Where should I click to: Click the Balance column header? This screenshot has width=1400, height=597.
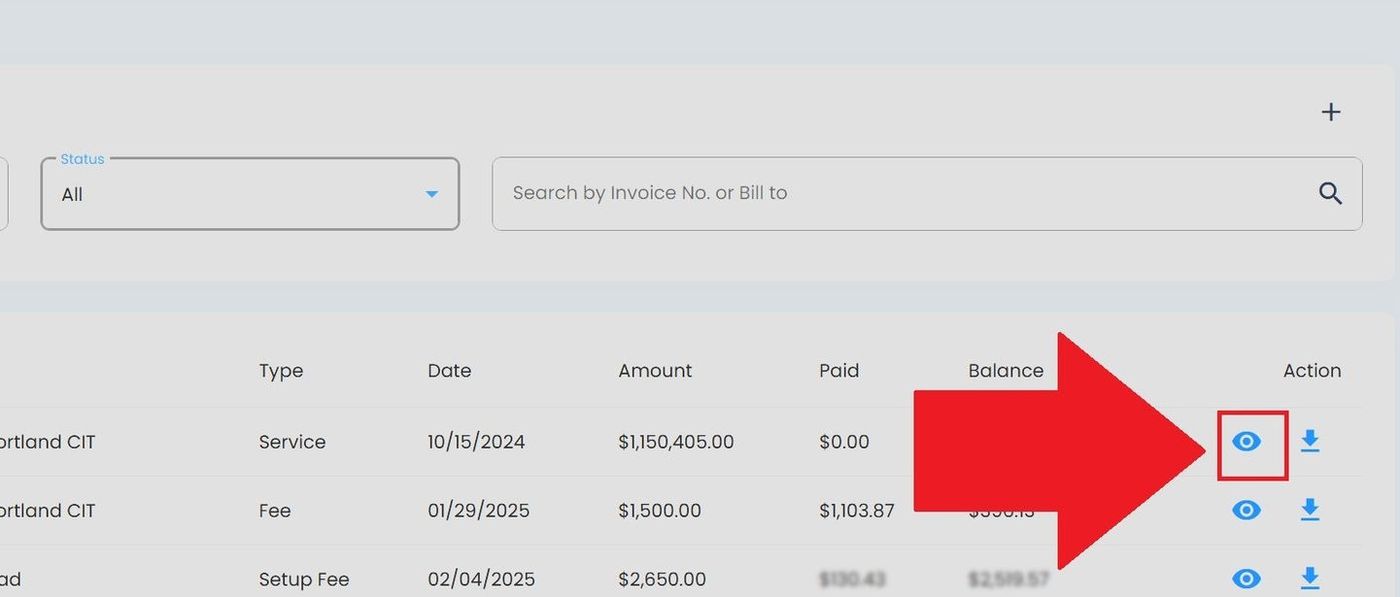(x=1005, y=371)
